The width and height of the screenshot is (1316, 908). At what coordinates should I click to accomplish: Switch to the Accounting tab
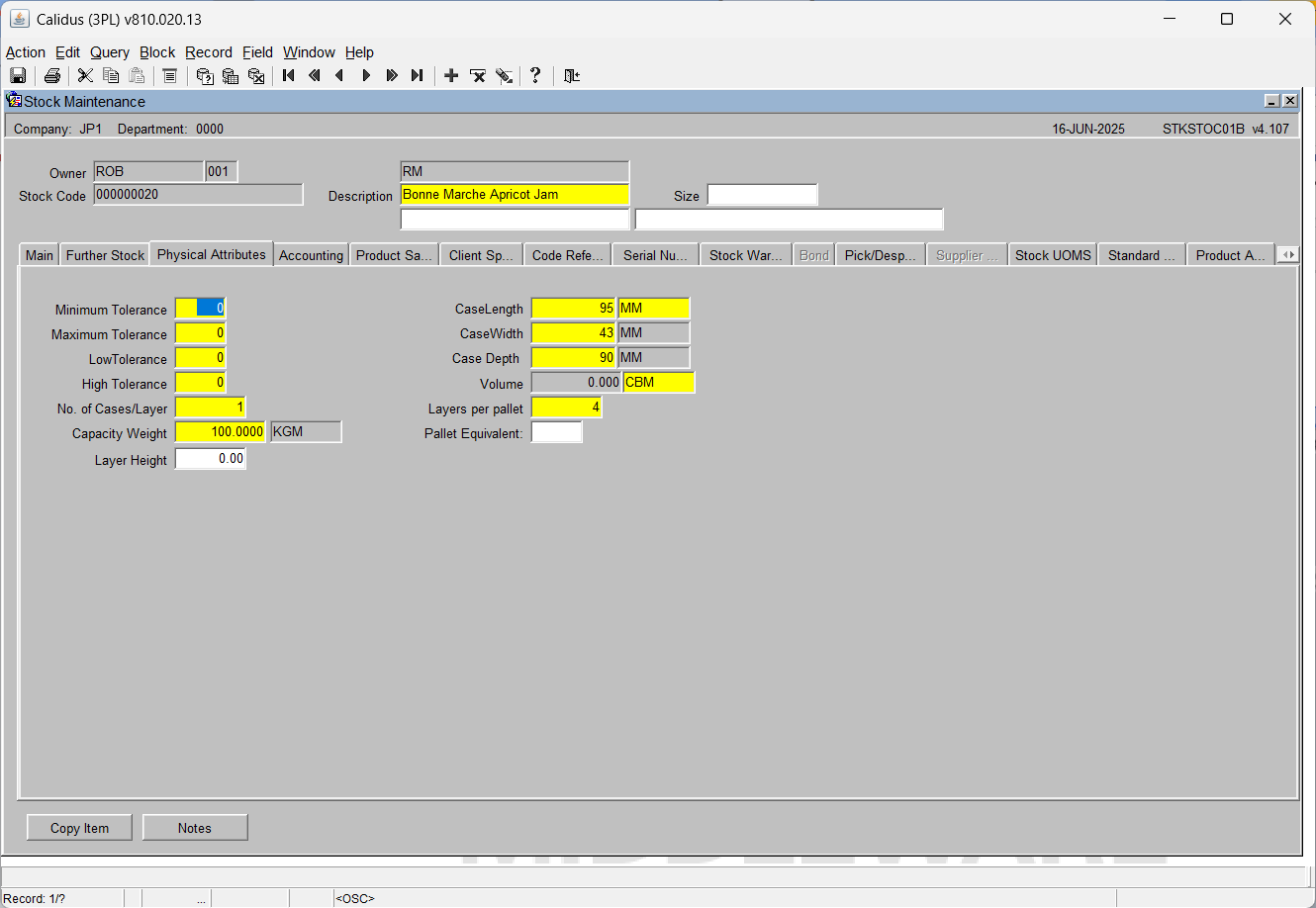[x=311, y=255]
